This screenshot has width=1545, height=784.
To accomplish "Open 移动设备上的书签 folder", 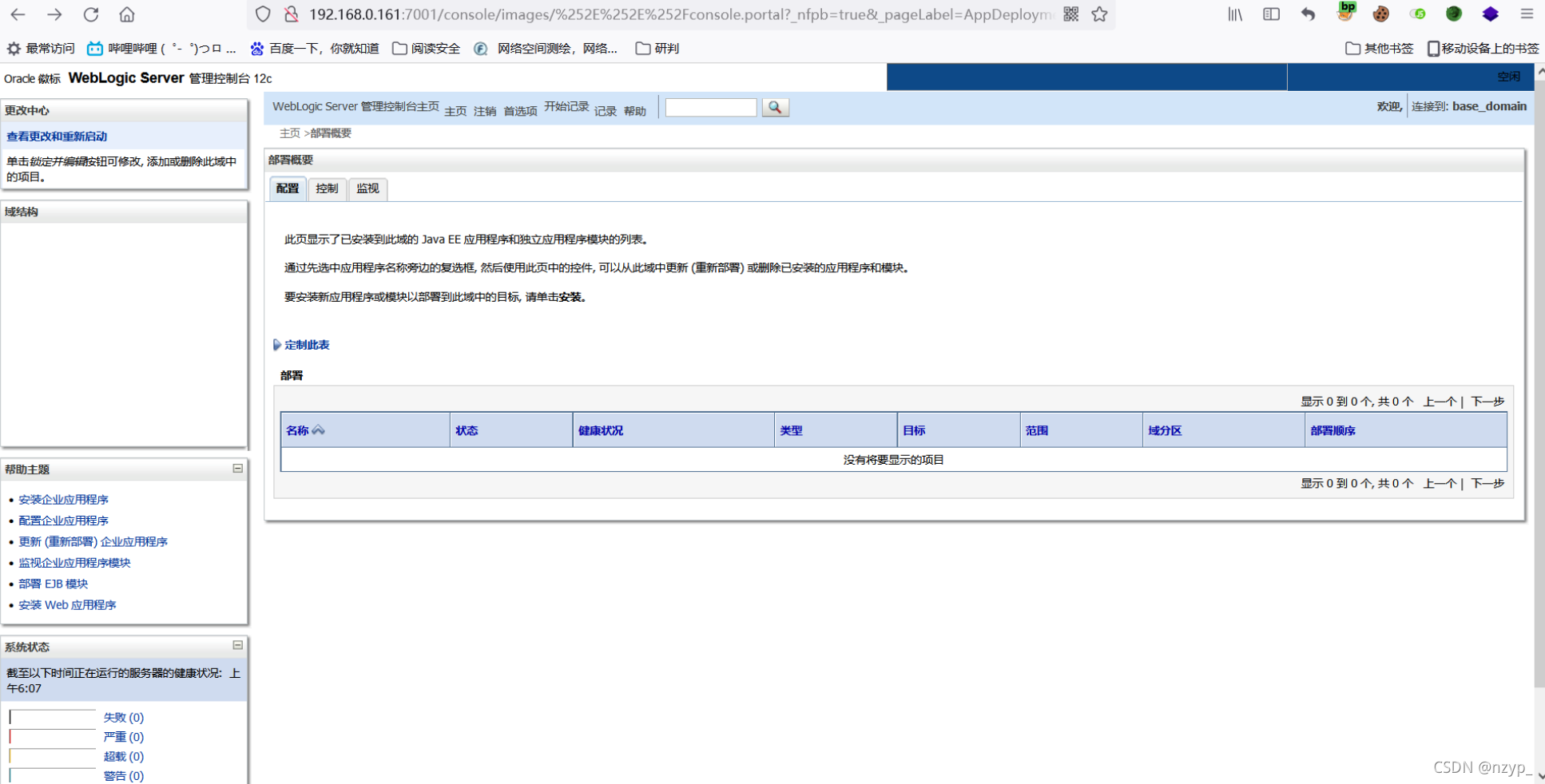I will (1483, 49).
